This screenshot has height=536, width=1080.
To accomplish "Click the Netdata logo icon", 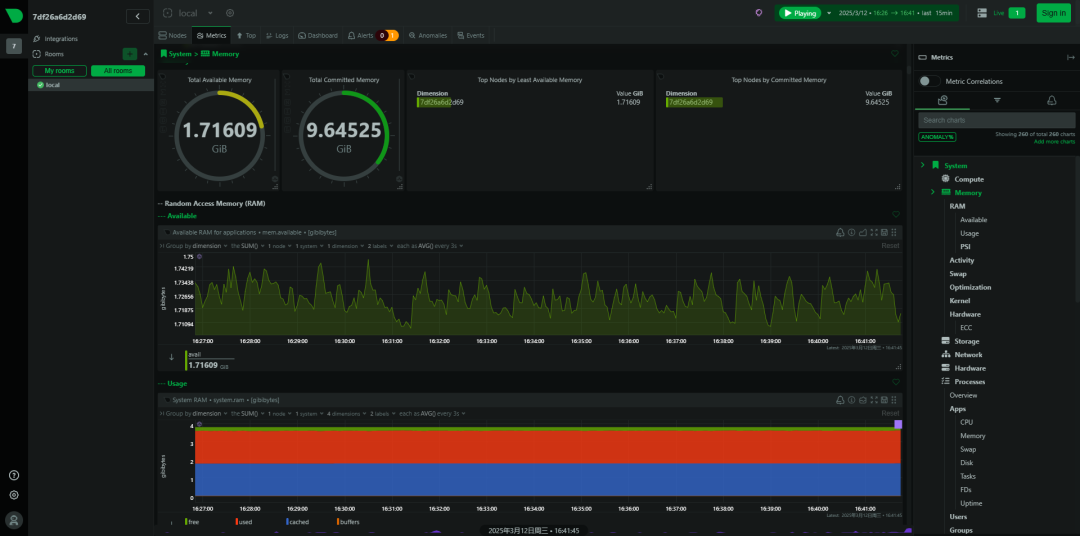I will pos(14,17).
